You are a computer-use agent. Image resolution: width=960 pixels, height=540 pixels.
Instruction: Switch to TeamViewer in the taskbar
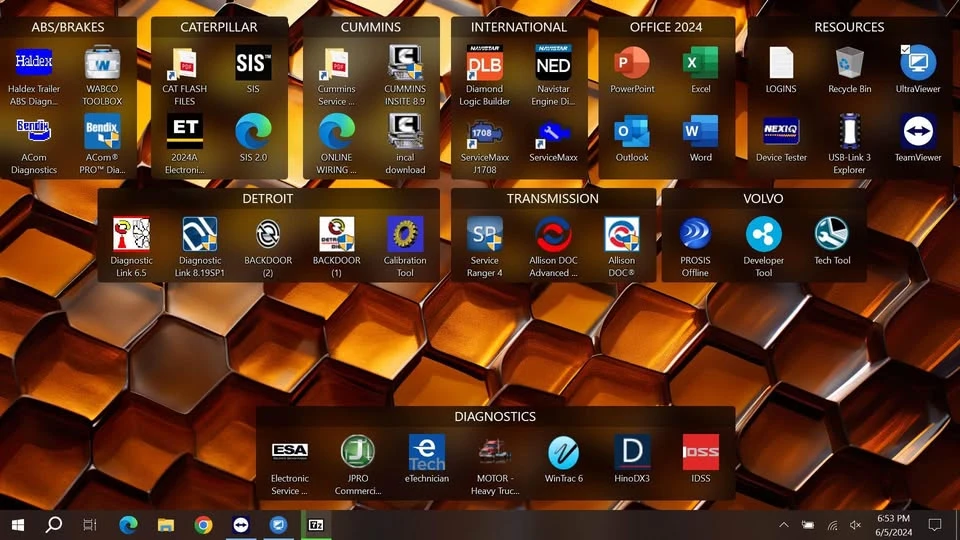coord(241,525)
